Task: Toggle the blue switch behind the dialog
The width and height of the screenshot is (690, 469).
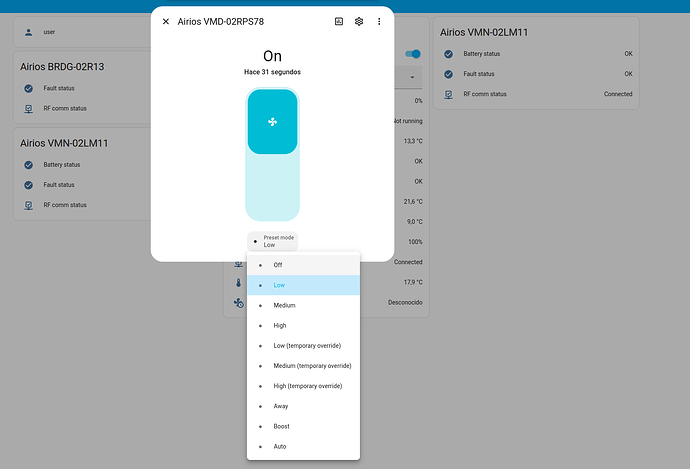Action: pyautogui.click(x=413, y=54)
